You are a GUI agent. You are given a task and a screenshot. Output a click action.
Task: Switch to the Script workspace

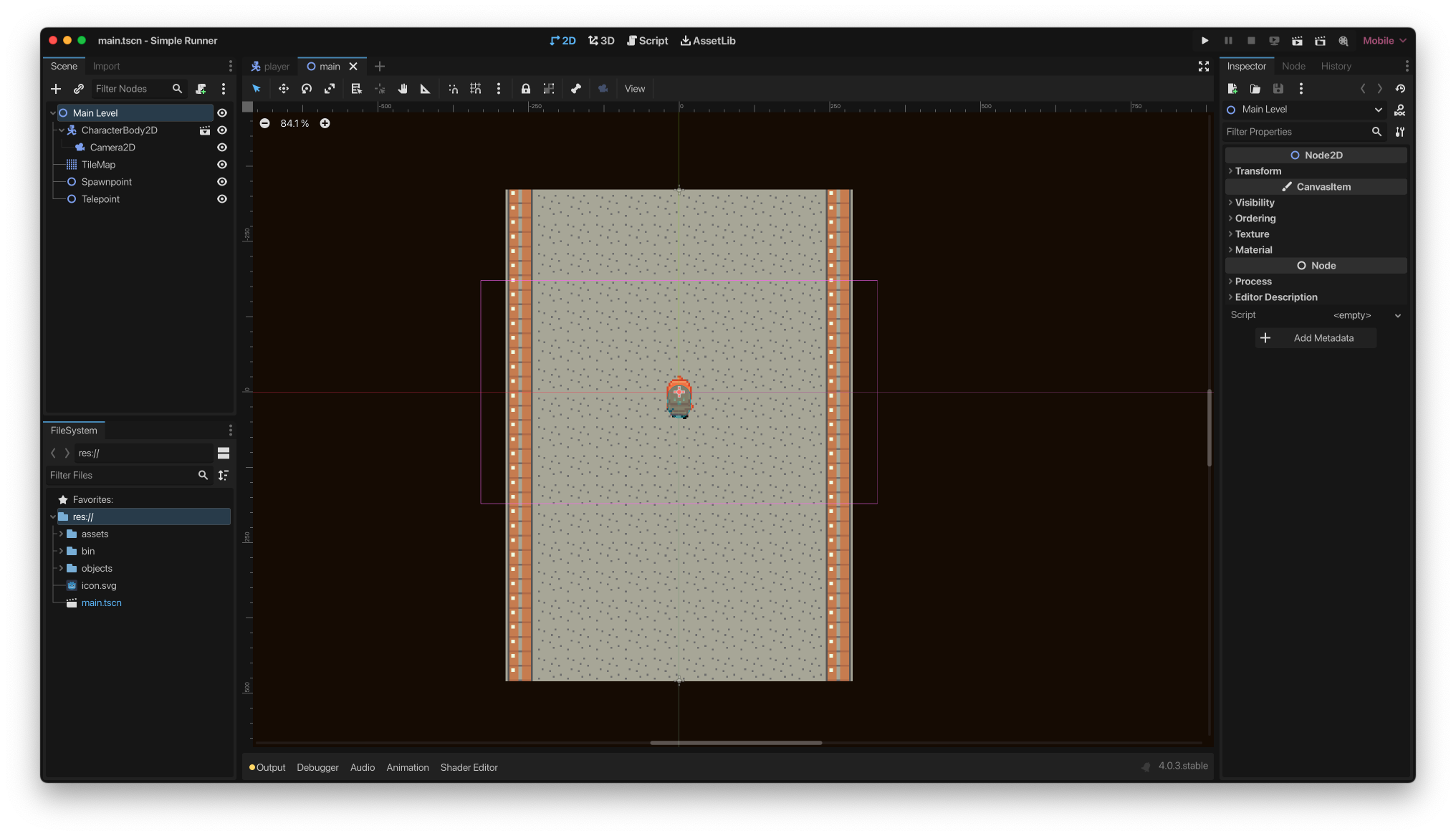tap(647, 41)
